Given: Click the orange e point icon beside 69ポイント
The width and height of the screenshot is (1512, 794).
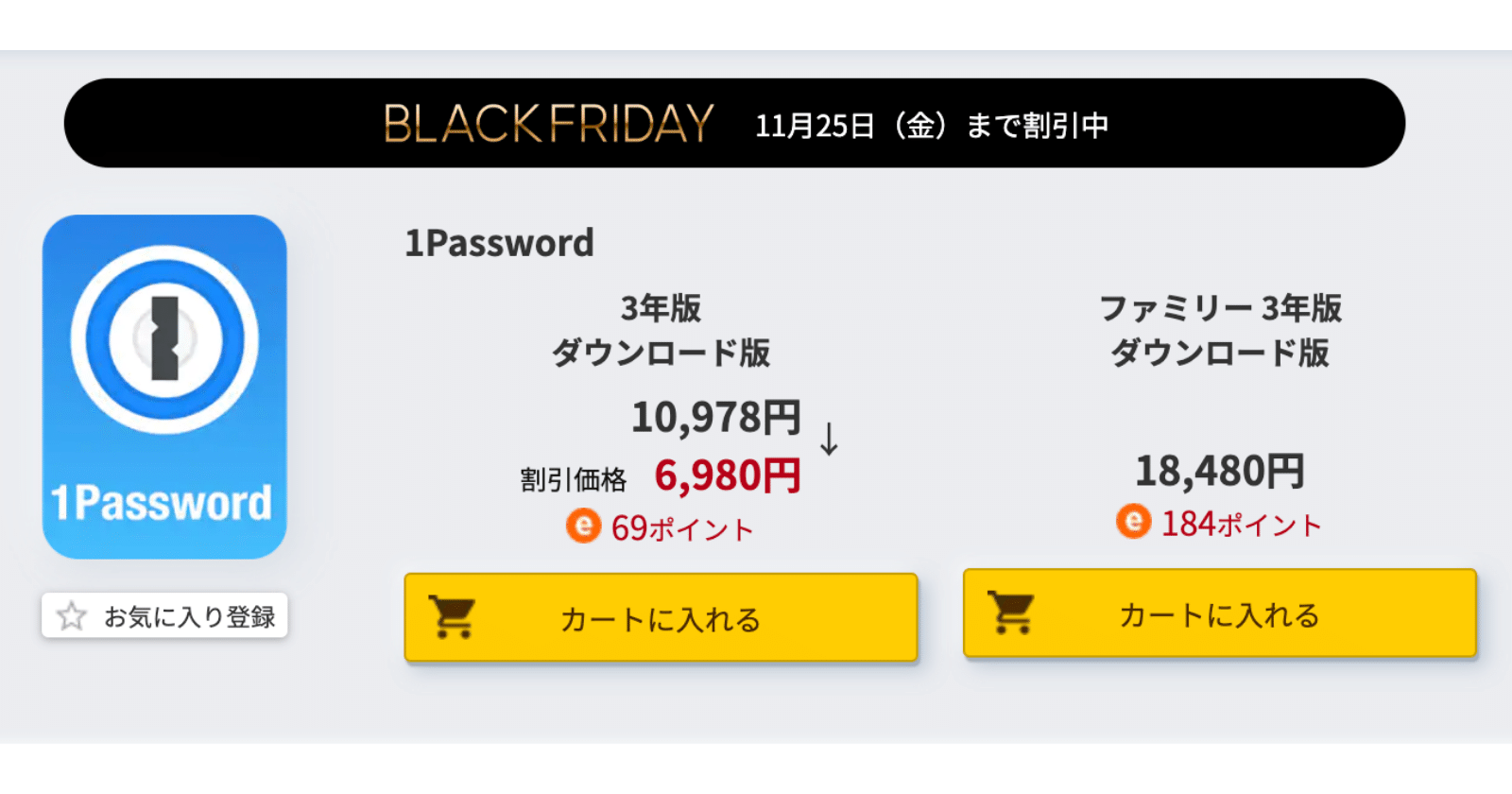Looking at the screenshot, I should click(584, 526).
